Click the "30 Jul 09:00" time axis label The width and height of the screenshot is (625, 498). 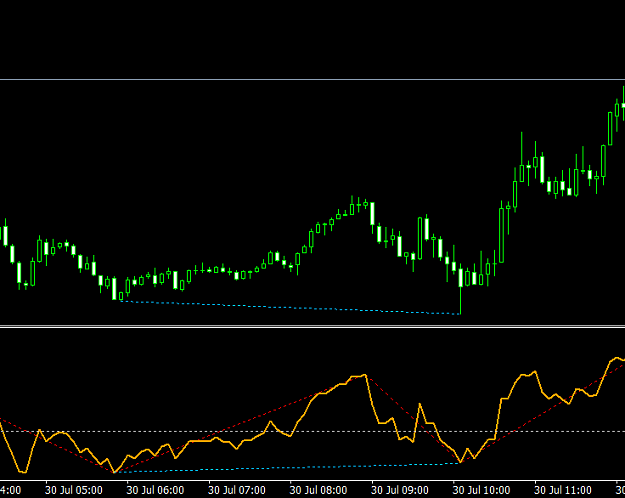400,490
